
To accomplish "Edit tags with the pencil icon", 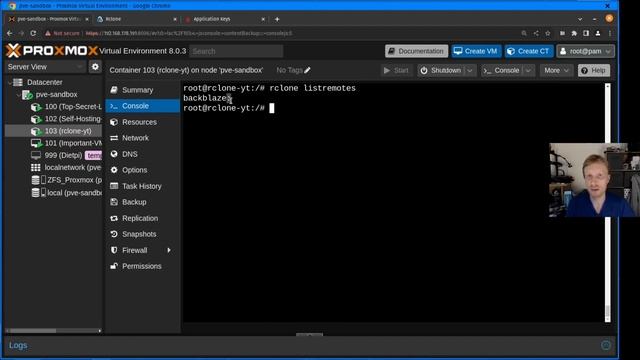I will [307, 70].
